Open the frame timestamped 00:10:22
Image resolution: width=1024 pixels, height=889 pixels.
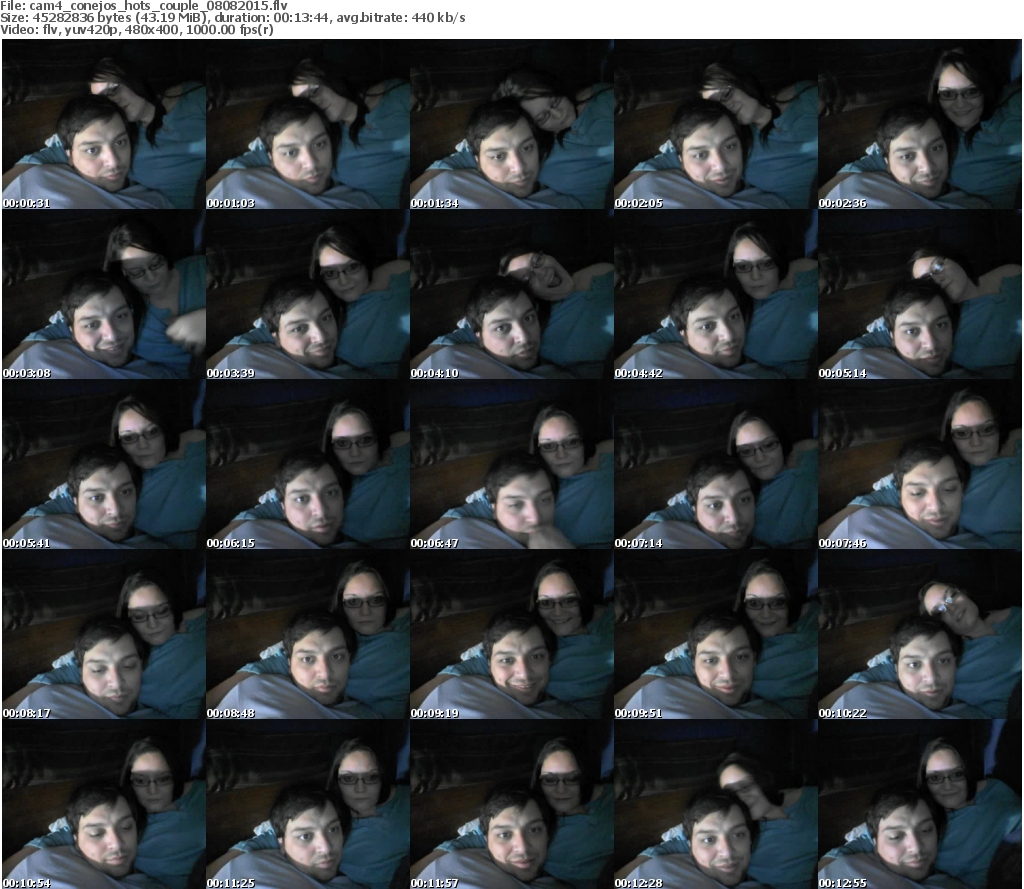pos(920,634)
